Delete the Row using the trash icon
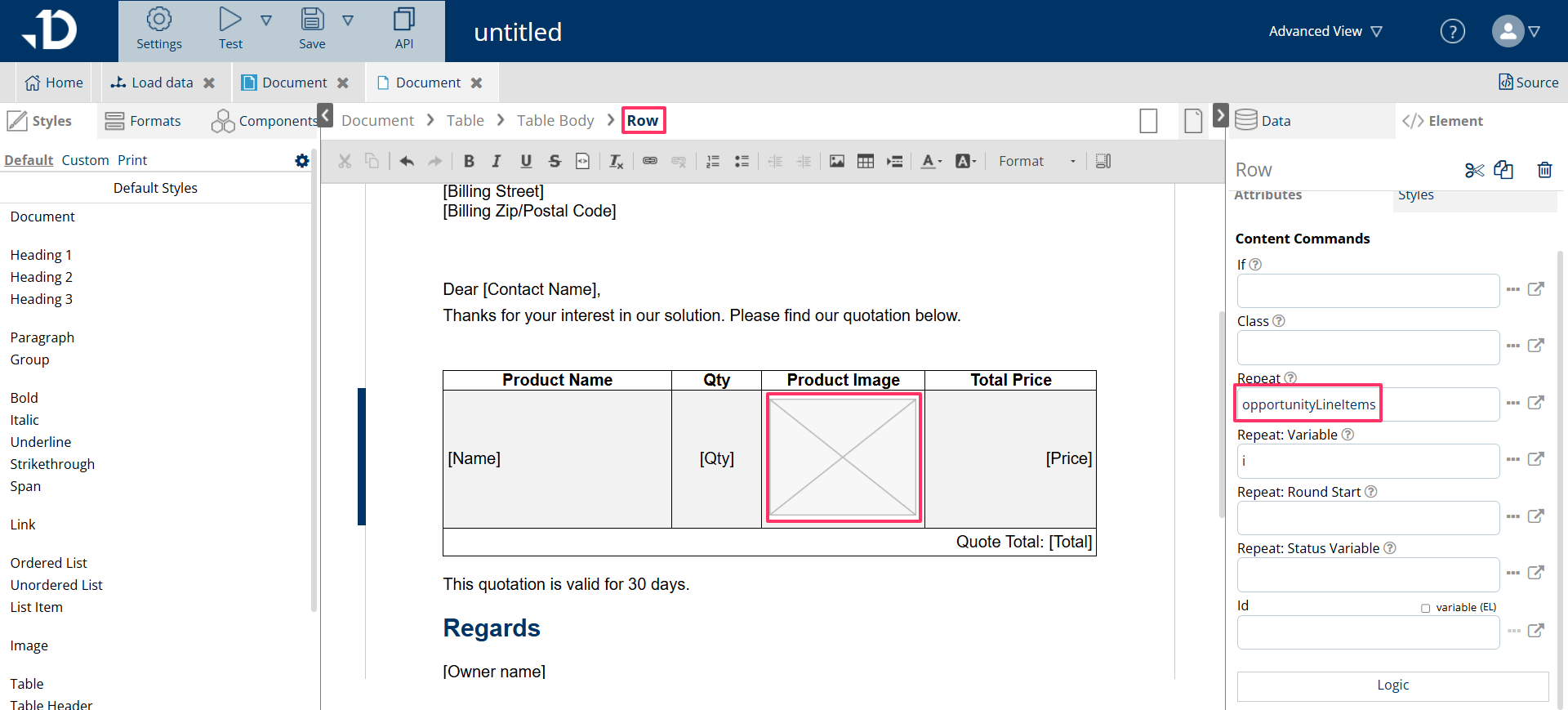This screenshot has height=710, width=1568. (x=1544, y=170)
